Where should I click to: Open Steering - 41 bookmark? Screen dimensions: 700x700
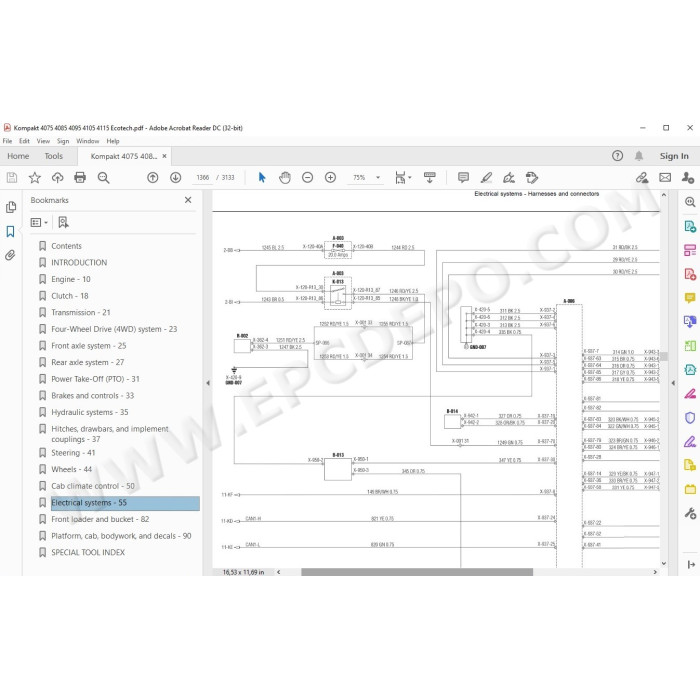tap(73, 453)
